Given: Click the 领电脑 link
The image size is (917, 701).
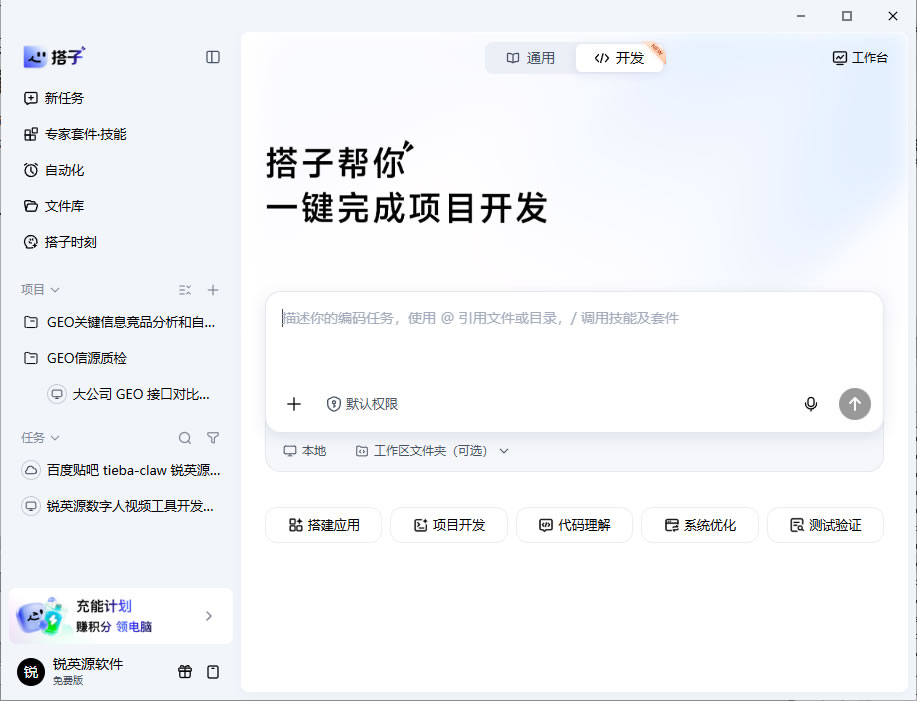Looking at the screenshot, I should 134,627.
